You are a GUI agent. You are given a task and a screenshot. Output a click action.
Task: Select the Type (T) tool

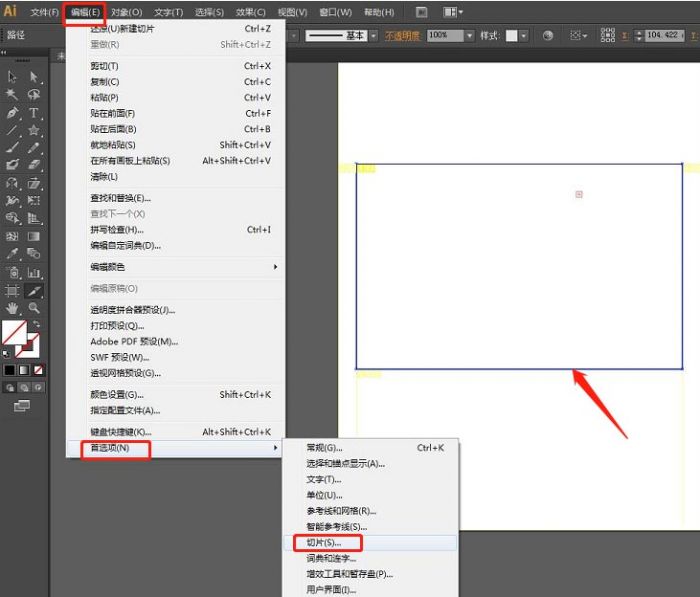34,113
